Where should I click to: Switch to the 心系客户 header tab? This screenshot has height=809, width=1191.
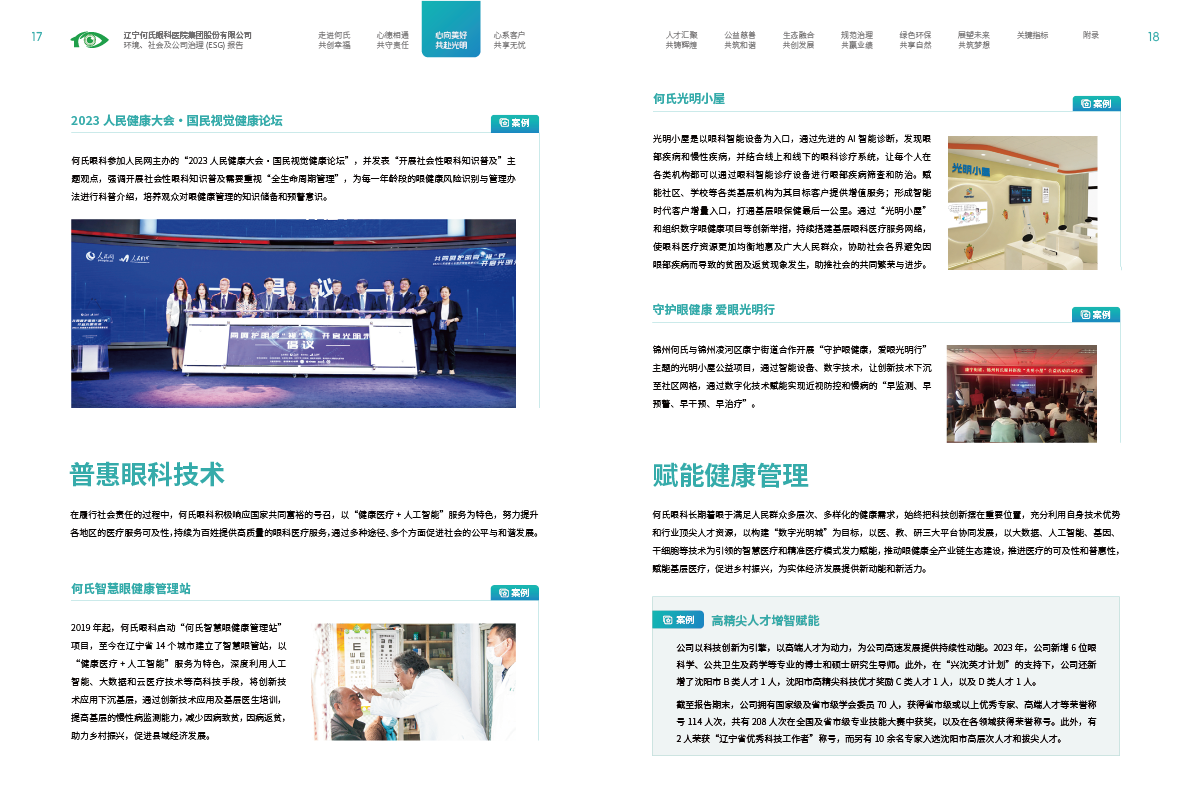click(509, 40)
